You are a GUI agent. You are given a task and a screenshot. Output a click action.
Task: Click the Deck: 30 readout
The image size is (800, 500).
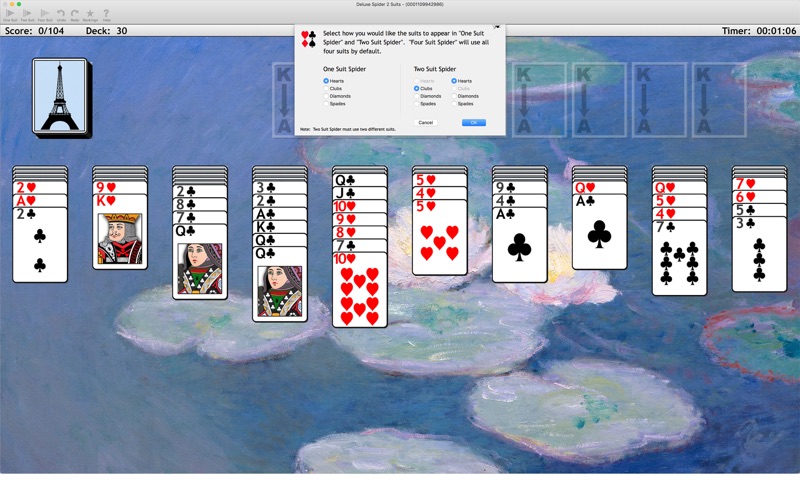pos(106,31)
